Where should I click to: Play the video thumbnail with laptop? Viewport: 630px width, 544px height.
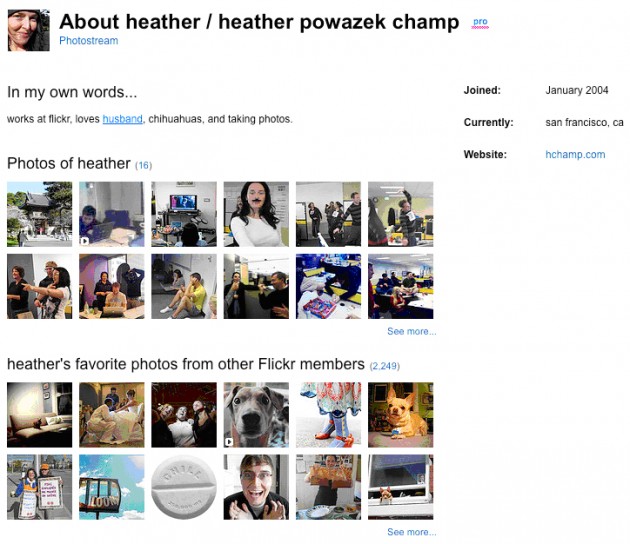[112, 214]
